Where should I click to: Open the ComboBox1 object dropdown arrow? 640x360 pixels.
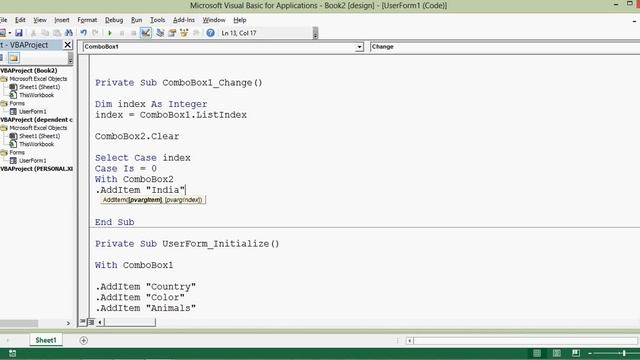359,47
